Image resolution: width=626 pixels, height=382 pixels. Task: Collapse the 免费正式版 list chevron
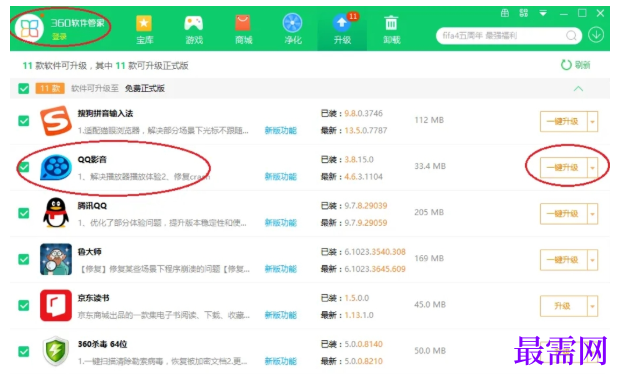[x=578, y=88]
